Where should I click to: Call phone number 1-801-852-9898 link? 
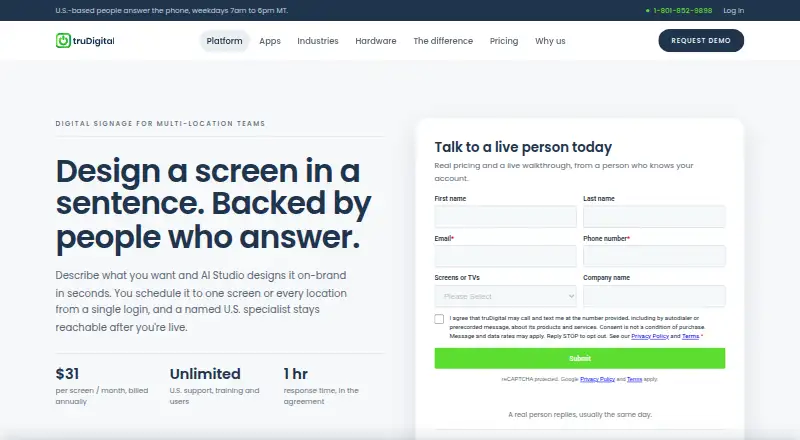(683, 10)
